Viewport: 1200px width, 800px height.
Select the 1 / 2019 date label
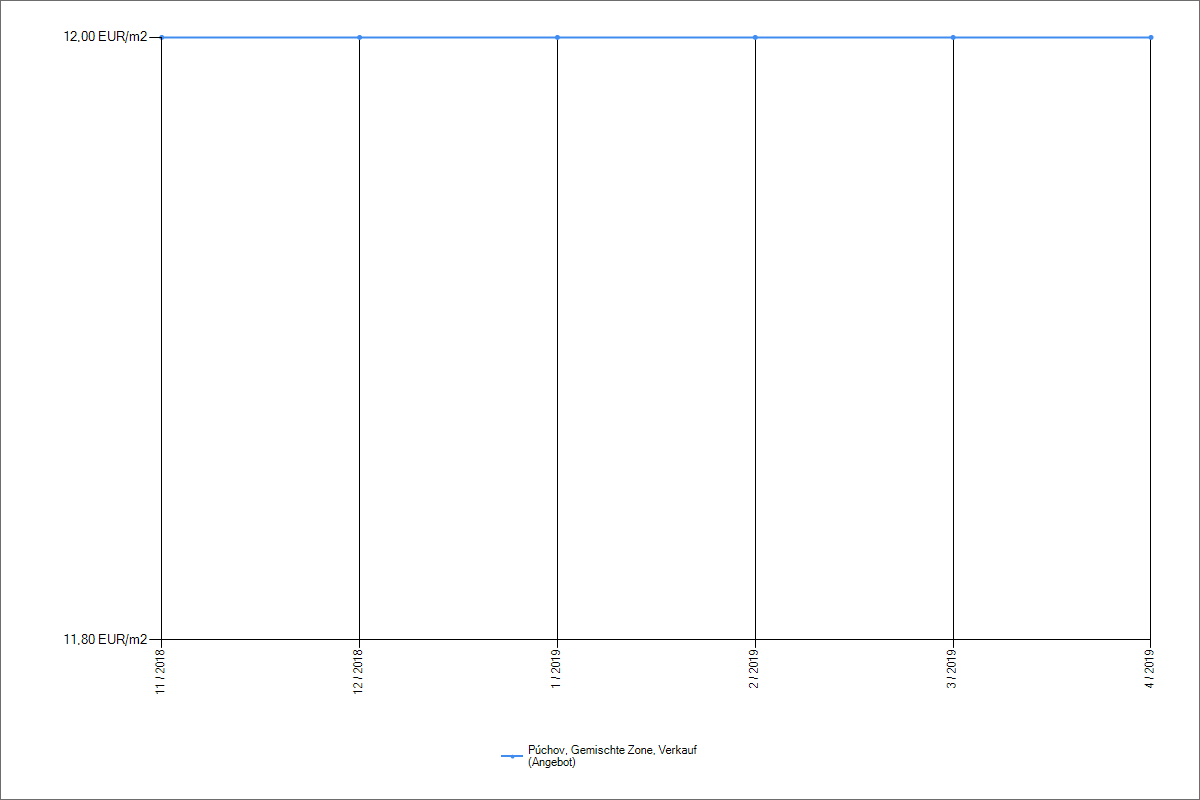(x=557, y=668)
